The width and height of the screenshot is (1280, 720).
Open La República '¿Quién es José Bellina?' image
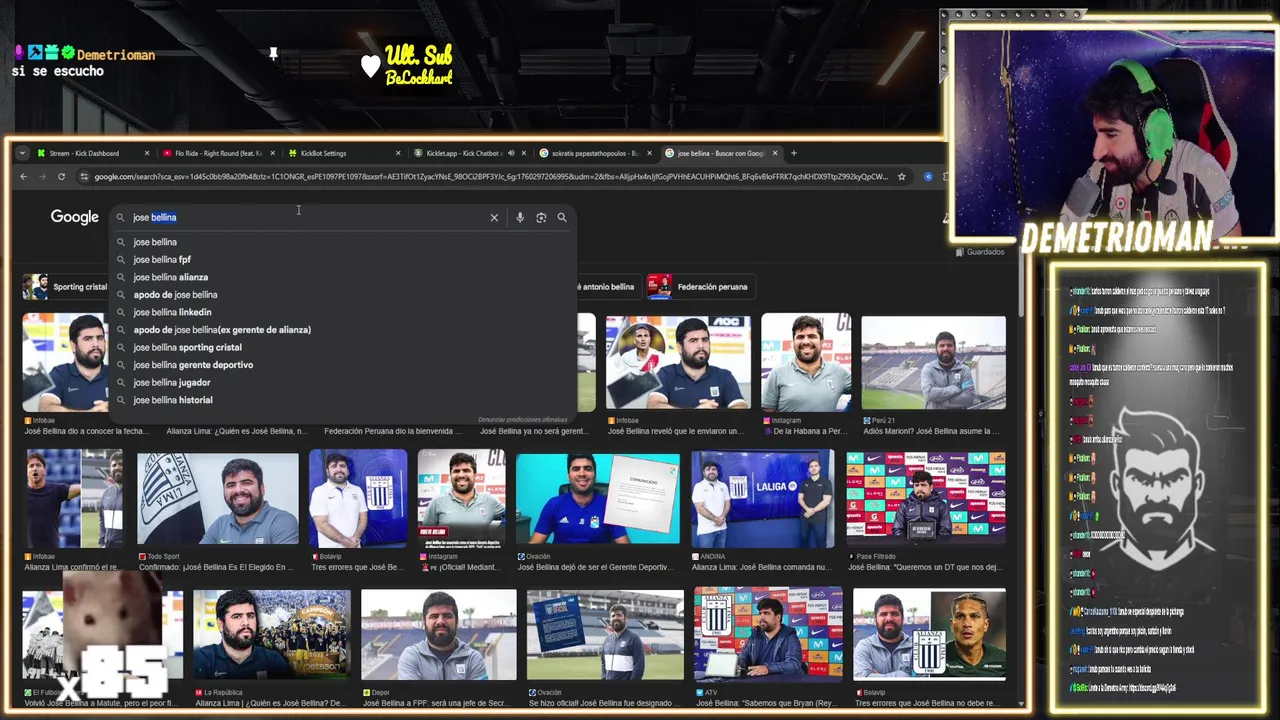tap(272, 635)
